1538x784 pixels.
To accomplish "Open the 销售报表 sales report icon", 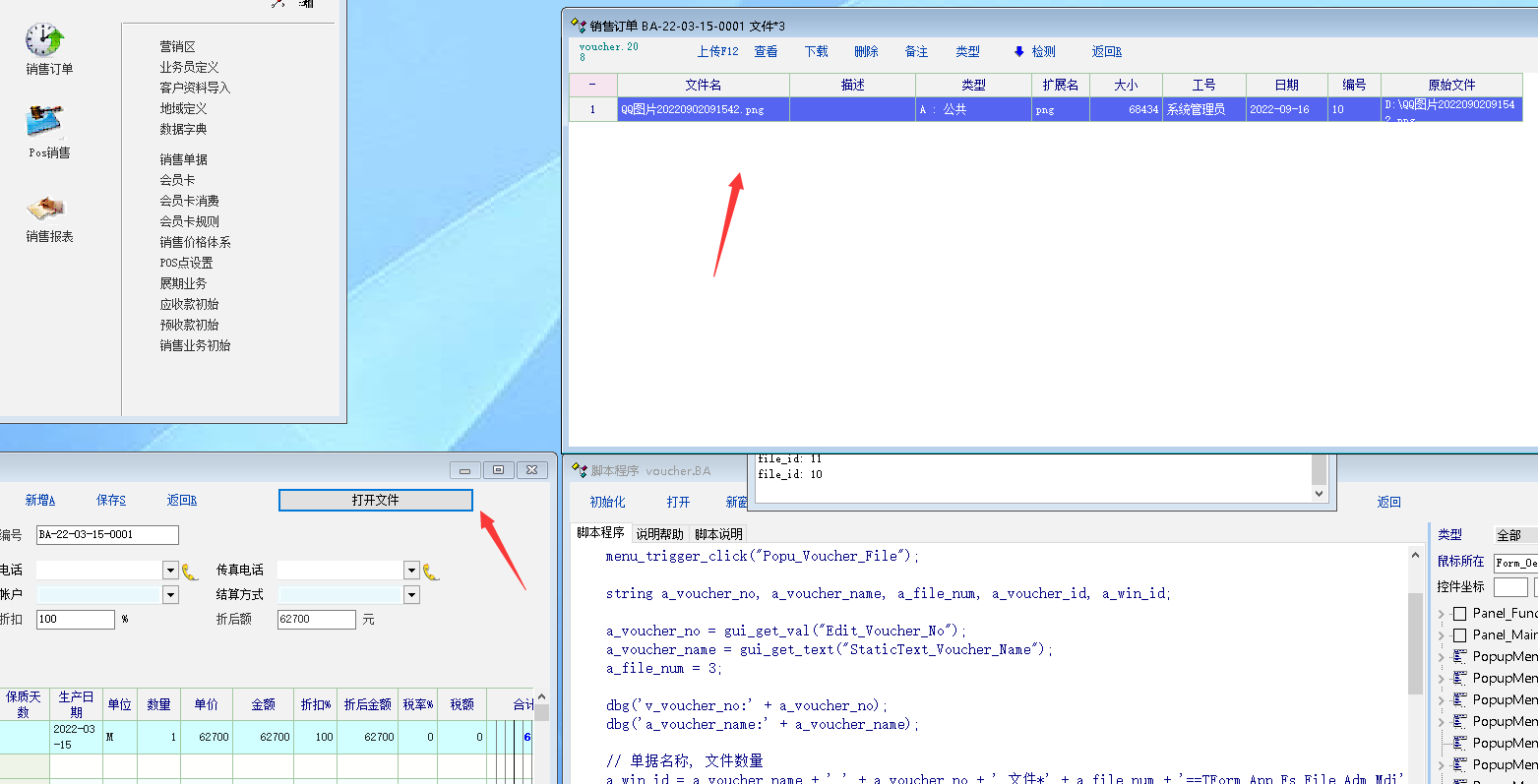I will point(46,208).
